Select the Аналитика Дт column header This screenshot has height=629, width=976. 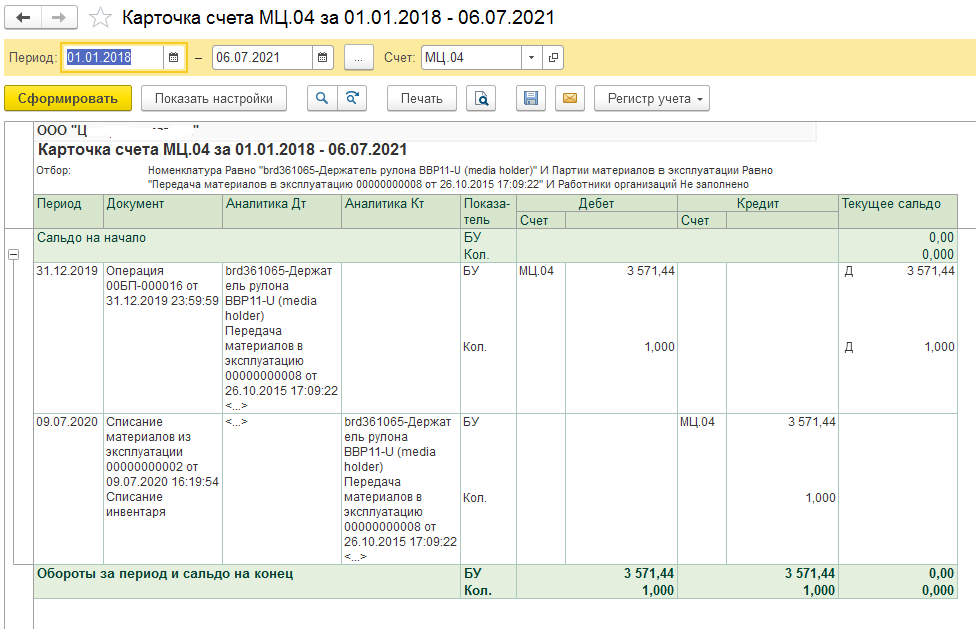281,212
